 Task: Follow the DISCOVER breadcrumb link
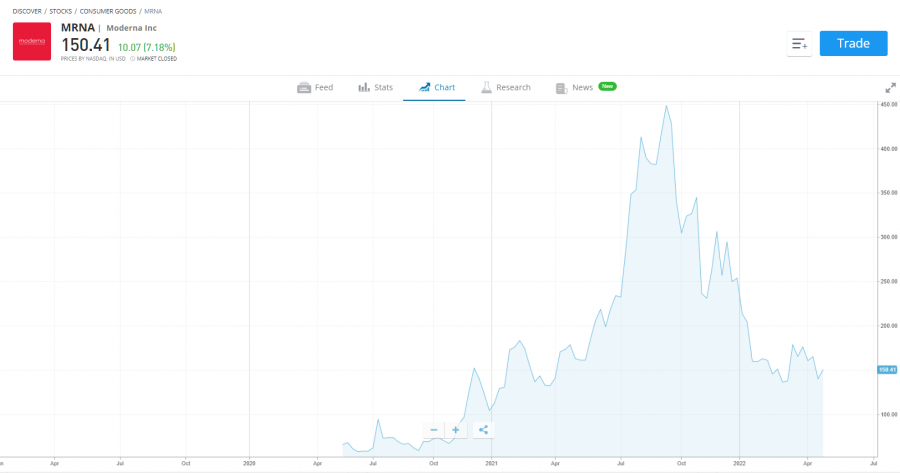pos(27,11)
